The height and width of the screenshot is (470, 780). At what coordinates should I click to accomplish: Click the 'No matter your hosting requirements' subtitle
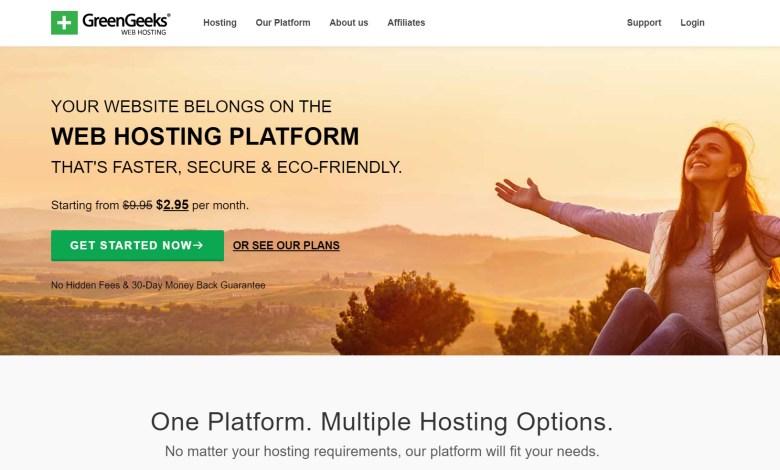point(382,452)
